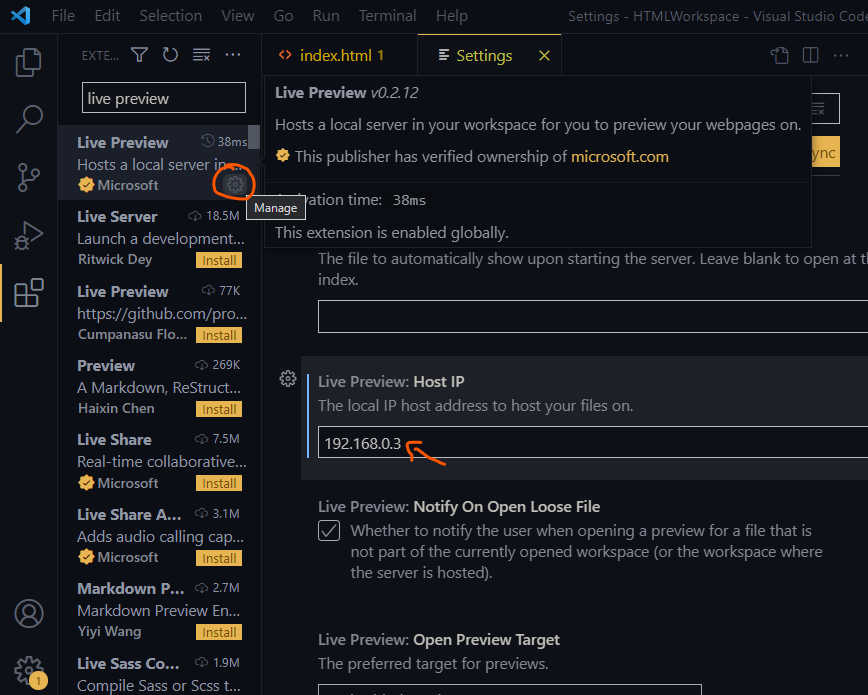This screenshot has width=868, height=695.
Task: Click the extensions list scrollbar
Action: (x=254, y=137)
